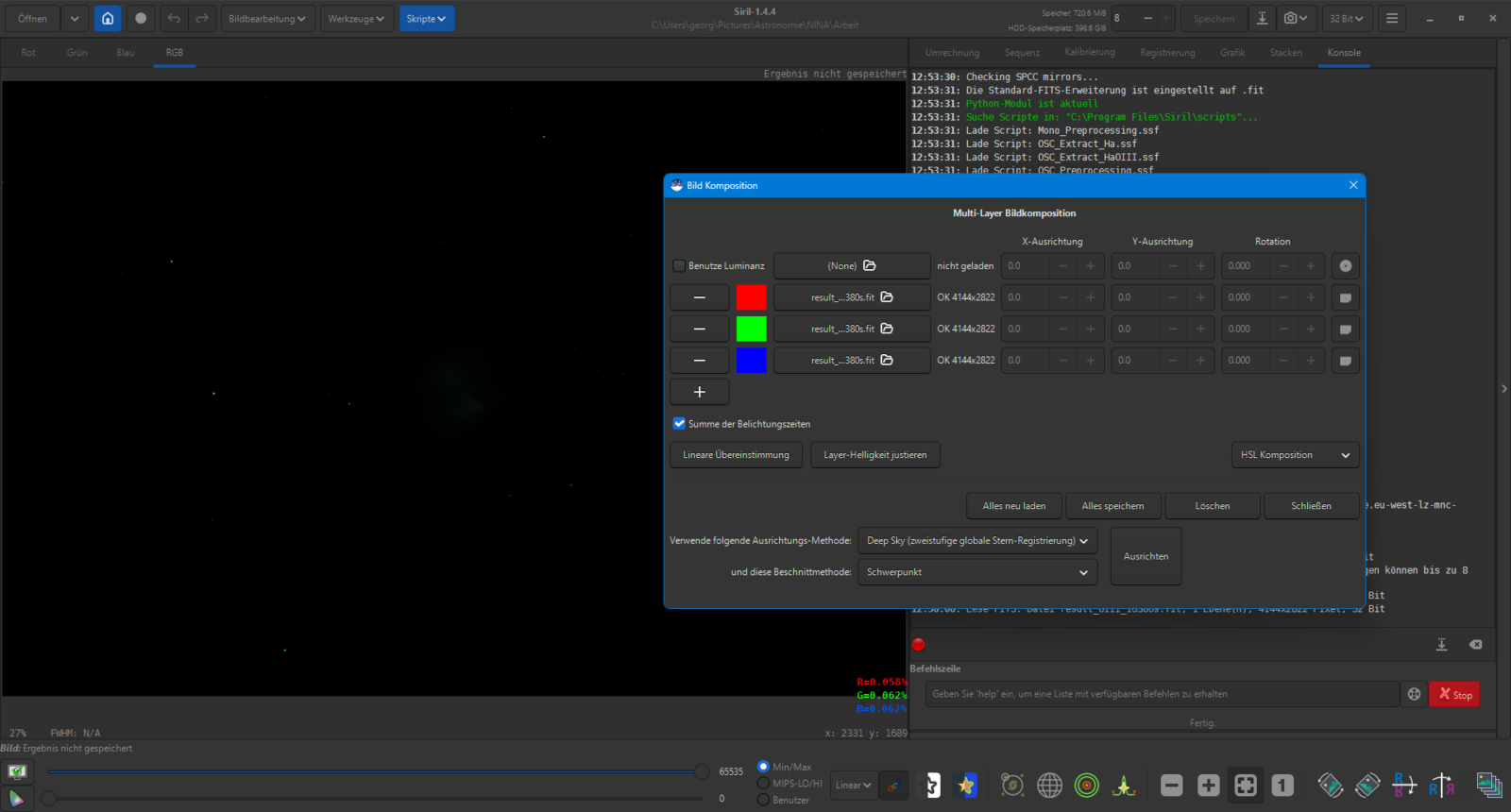Image resolution: width=1511 pixels, height=812 pixels.
Task: Click the Alles neu laden button
Action: (1014, 506)
